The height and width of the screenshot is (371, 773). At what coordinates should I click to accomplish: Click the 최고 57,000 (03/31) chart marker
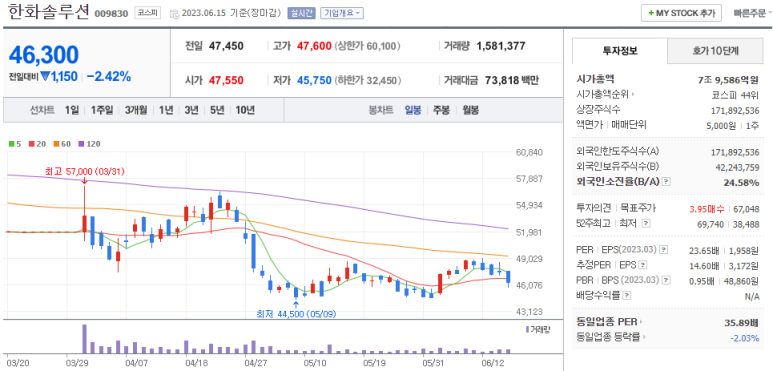point(84,171)
